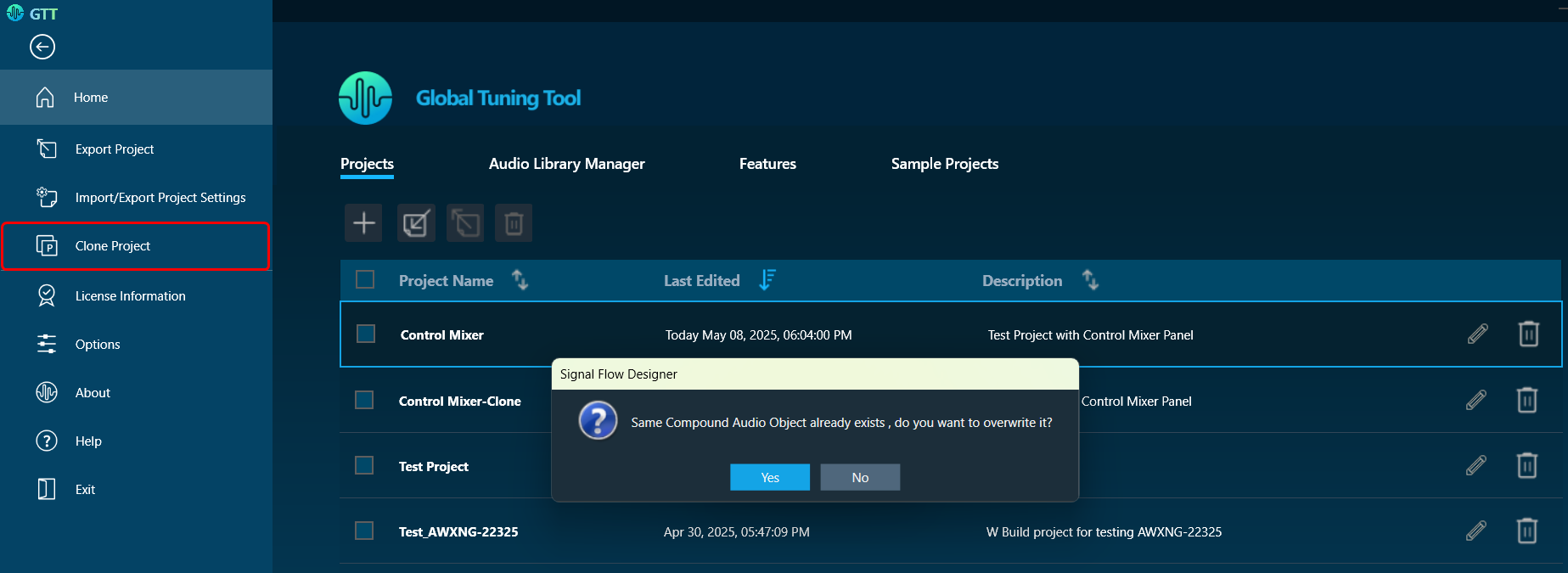This screenshot has height=573, width=1568.
Task: Click the trash icon in the projects toolbar
Action: point(514,223)
